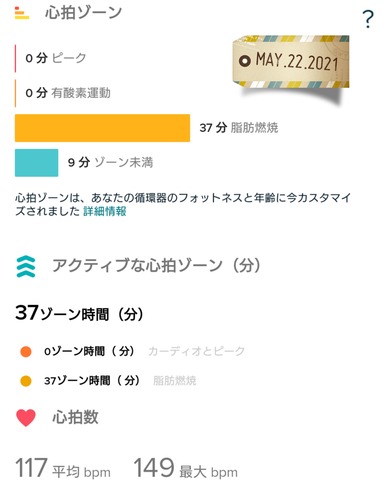This screenshot has width=391, height=500.
Task: Tap the red heart icon
Action: [x=26, y=418]
